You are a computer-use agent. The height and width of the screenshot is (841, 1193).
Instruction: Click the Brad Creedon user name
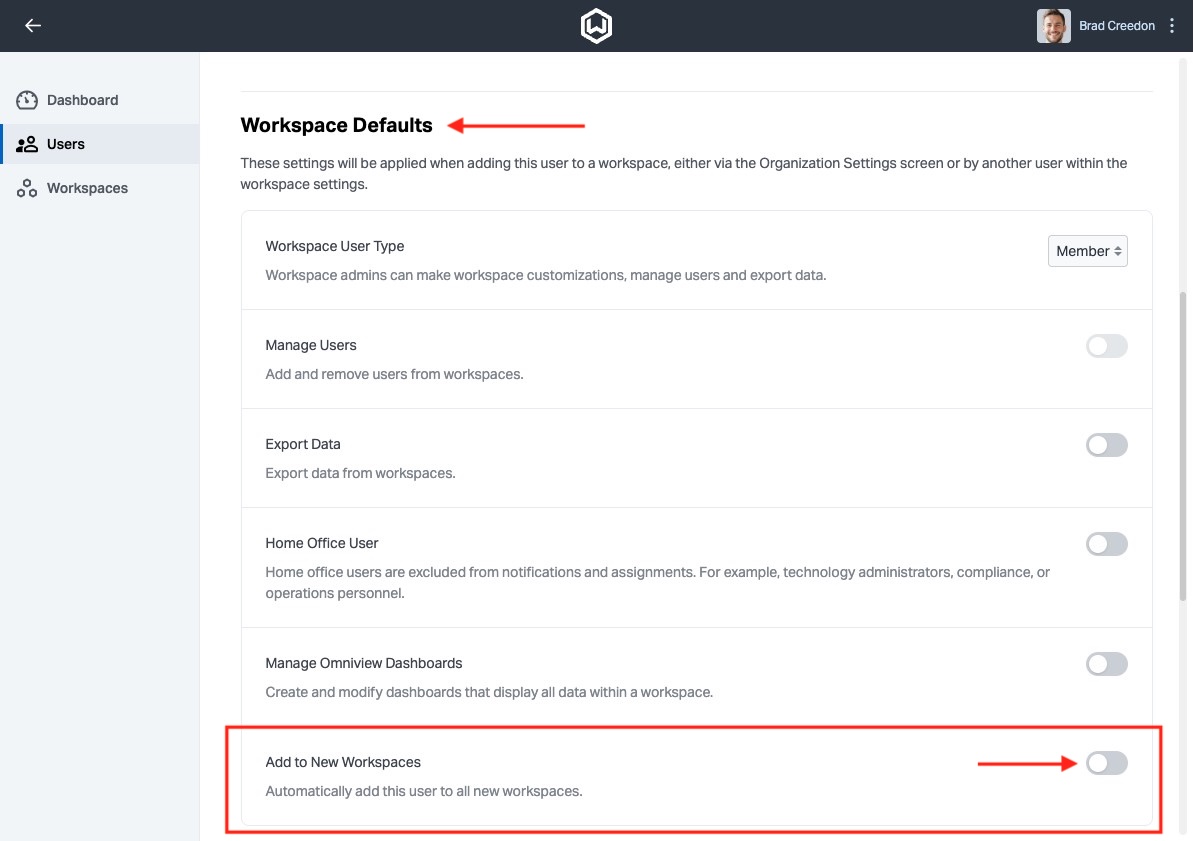click(1116, 26)
